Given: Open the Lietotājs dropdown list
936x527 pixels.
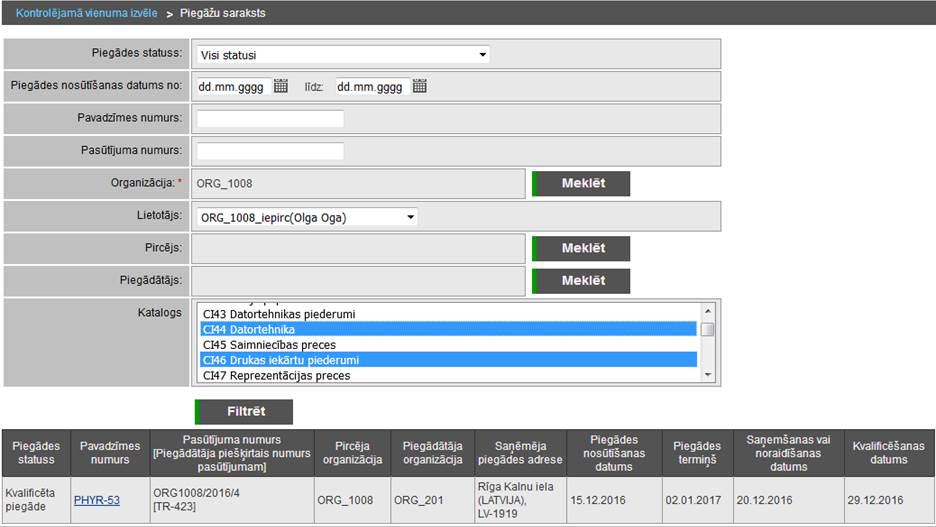Looking at the screenshot, I should click(x=307, y=217).
